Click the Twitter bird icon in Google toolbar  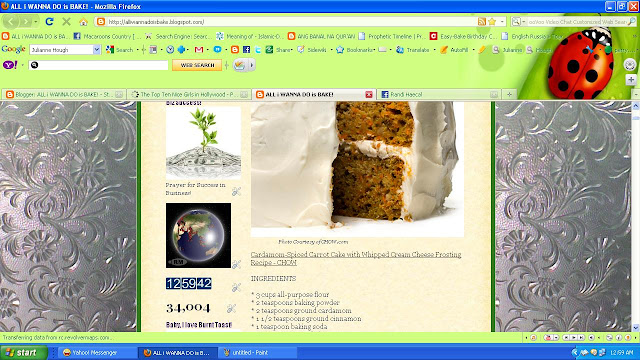pos(258,49)
